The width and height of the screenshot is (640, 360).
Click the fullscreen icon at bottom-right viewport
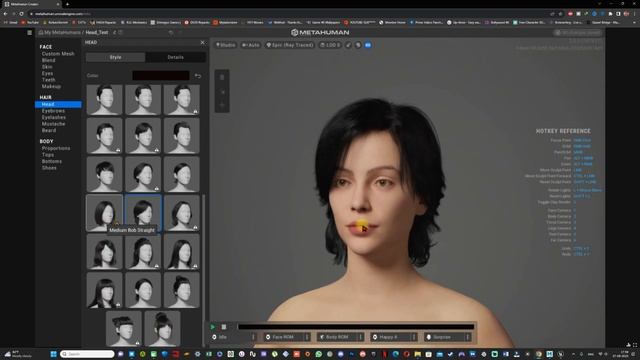635,345
